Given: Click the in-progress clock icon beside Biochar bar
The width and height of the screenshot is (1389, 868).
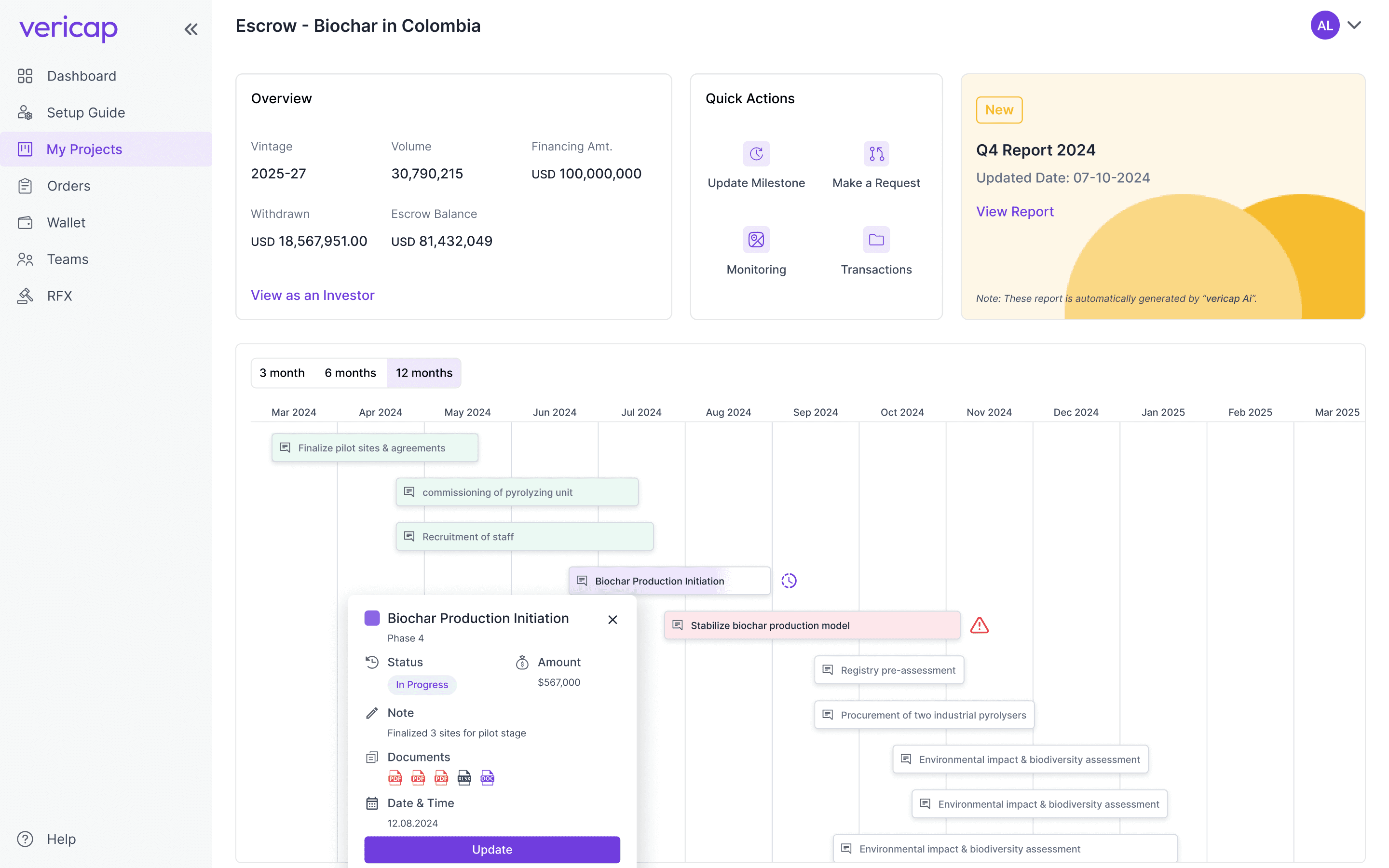Looking at the screenshot, I should tap(789, 581).
